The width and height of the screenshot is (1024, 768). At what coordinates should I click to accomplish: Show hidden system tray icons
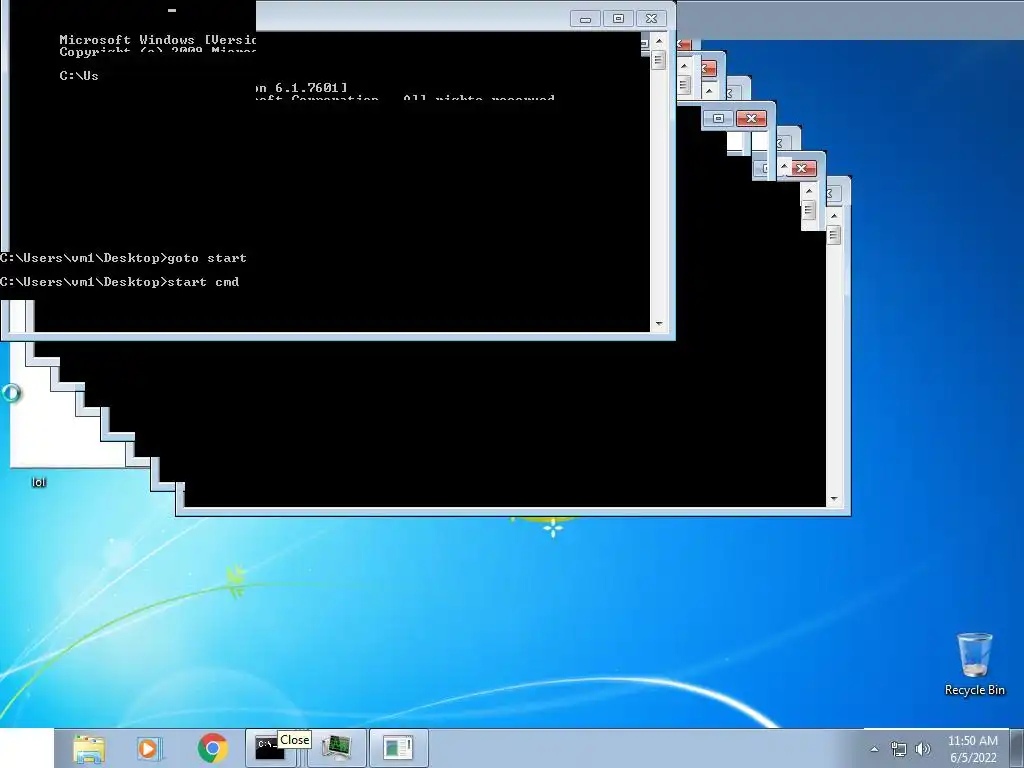874,749
